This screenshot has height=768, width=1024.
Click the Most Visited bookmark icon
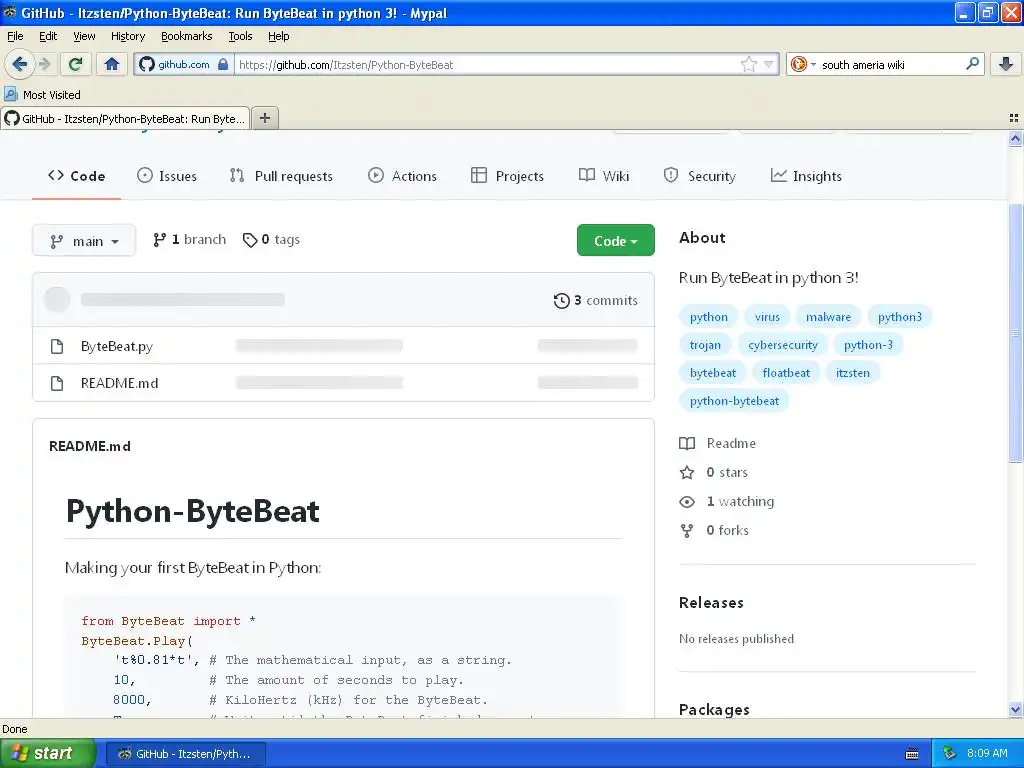10,94
